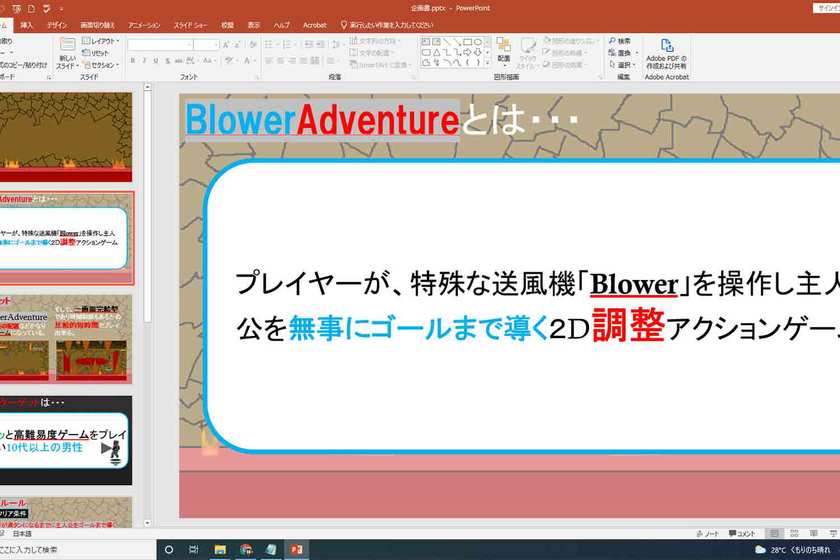Click the Adobe PDF create and share icon
The height and width of the screenshot is (560, 840).
[x=666, y=52]
